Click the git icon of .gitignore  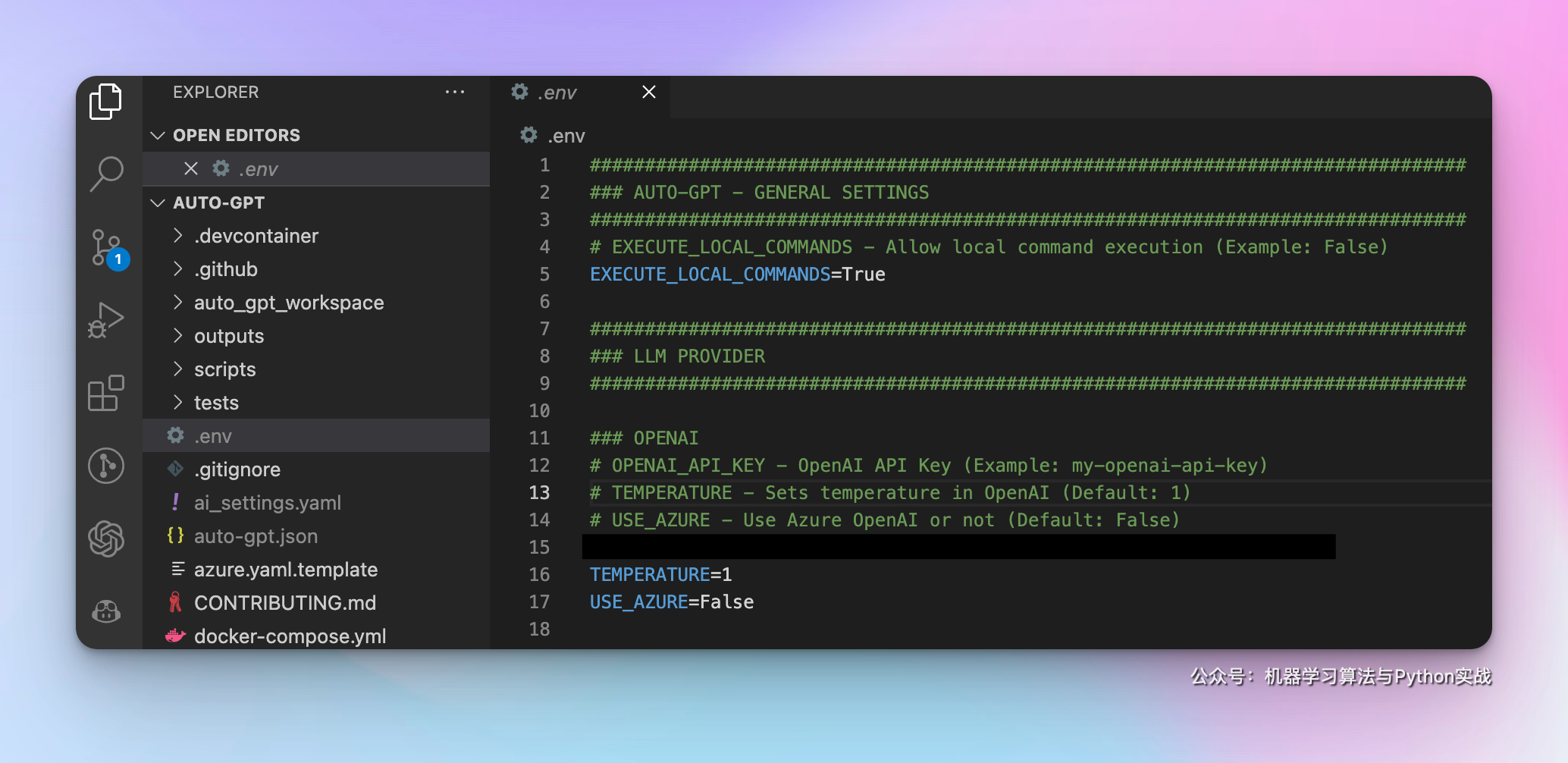coord(175,469)
